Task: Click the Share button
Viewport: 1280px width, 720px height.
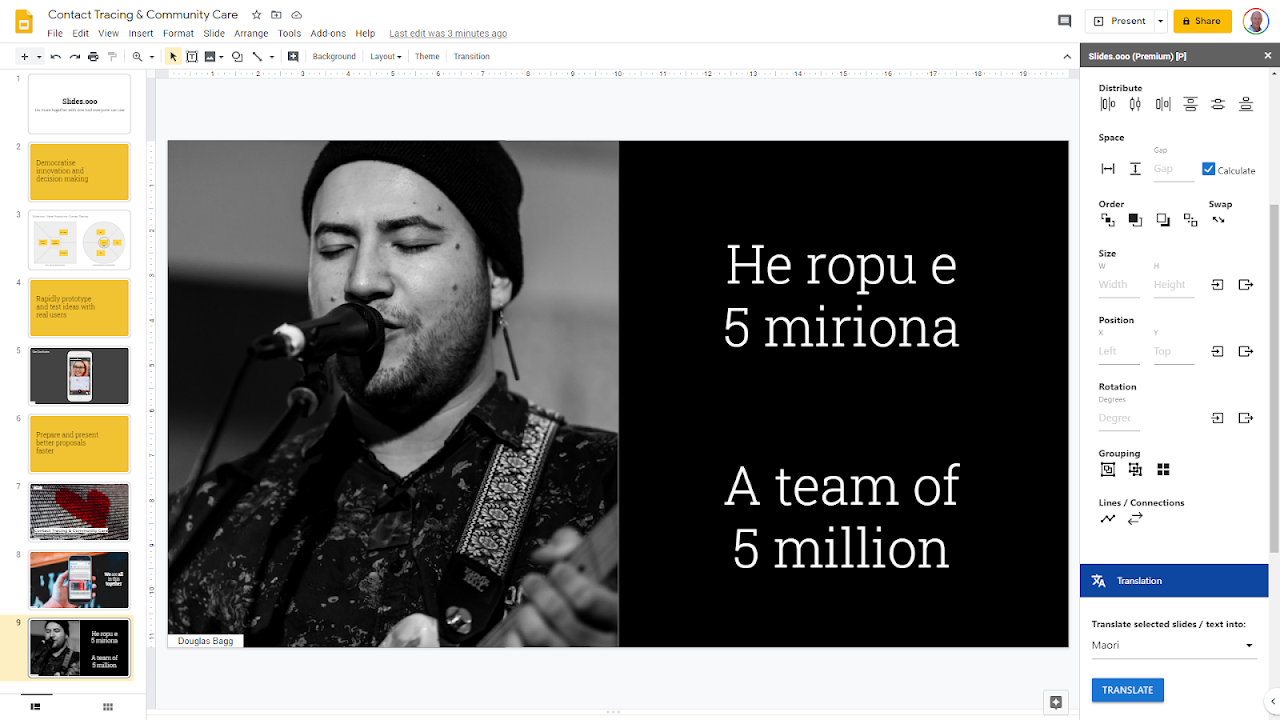Action: pos(1202,21)
